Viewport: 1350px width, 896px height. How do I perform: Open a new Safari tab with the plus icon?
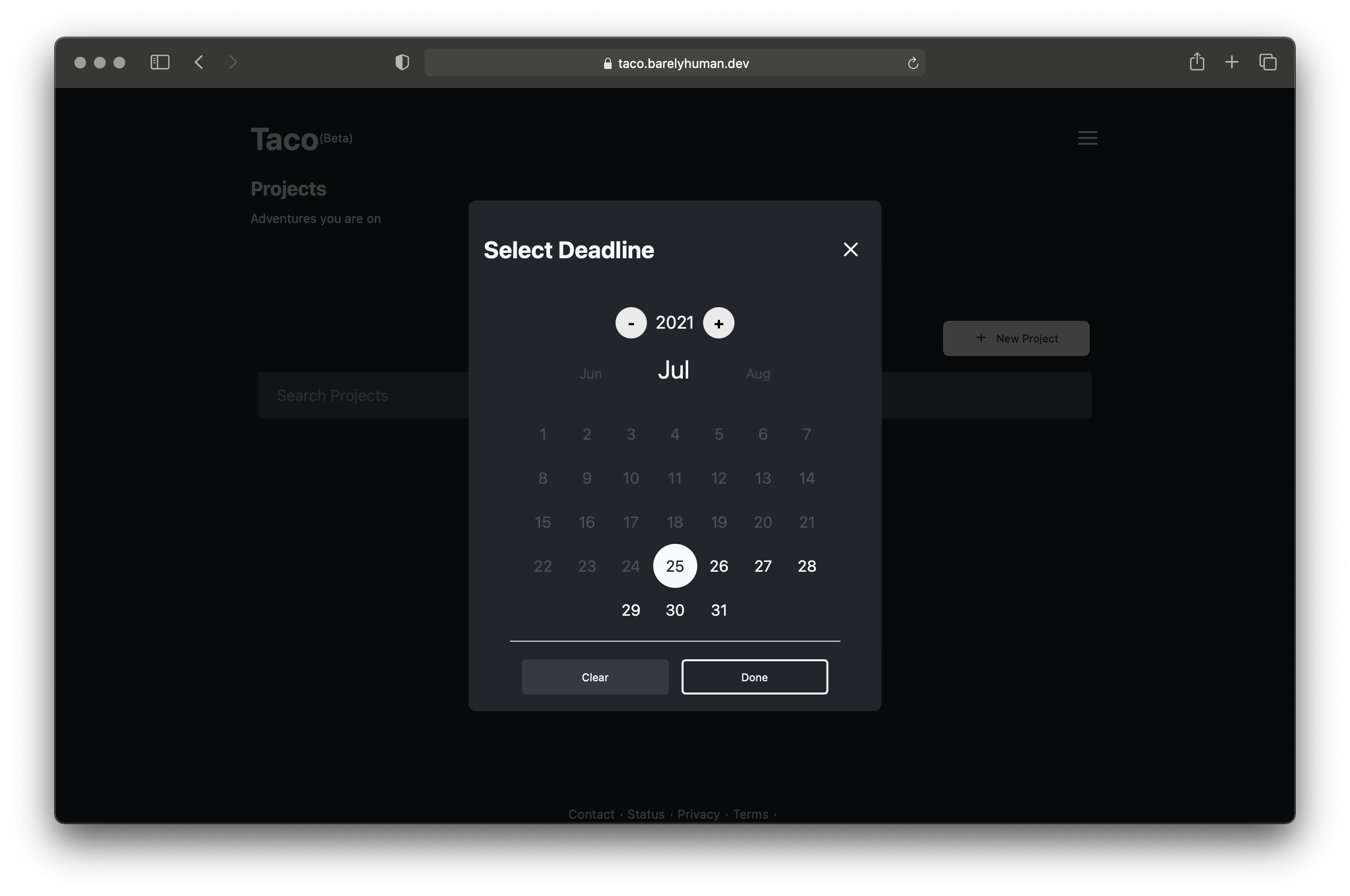click(x=1232, y=62)
